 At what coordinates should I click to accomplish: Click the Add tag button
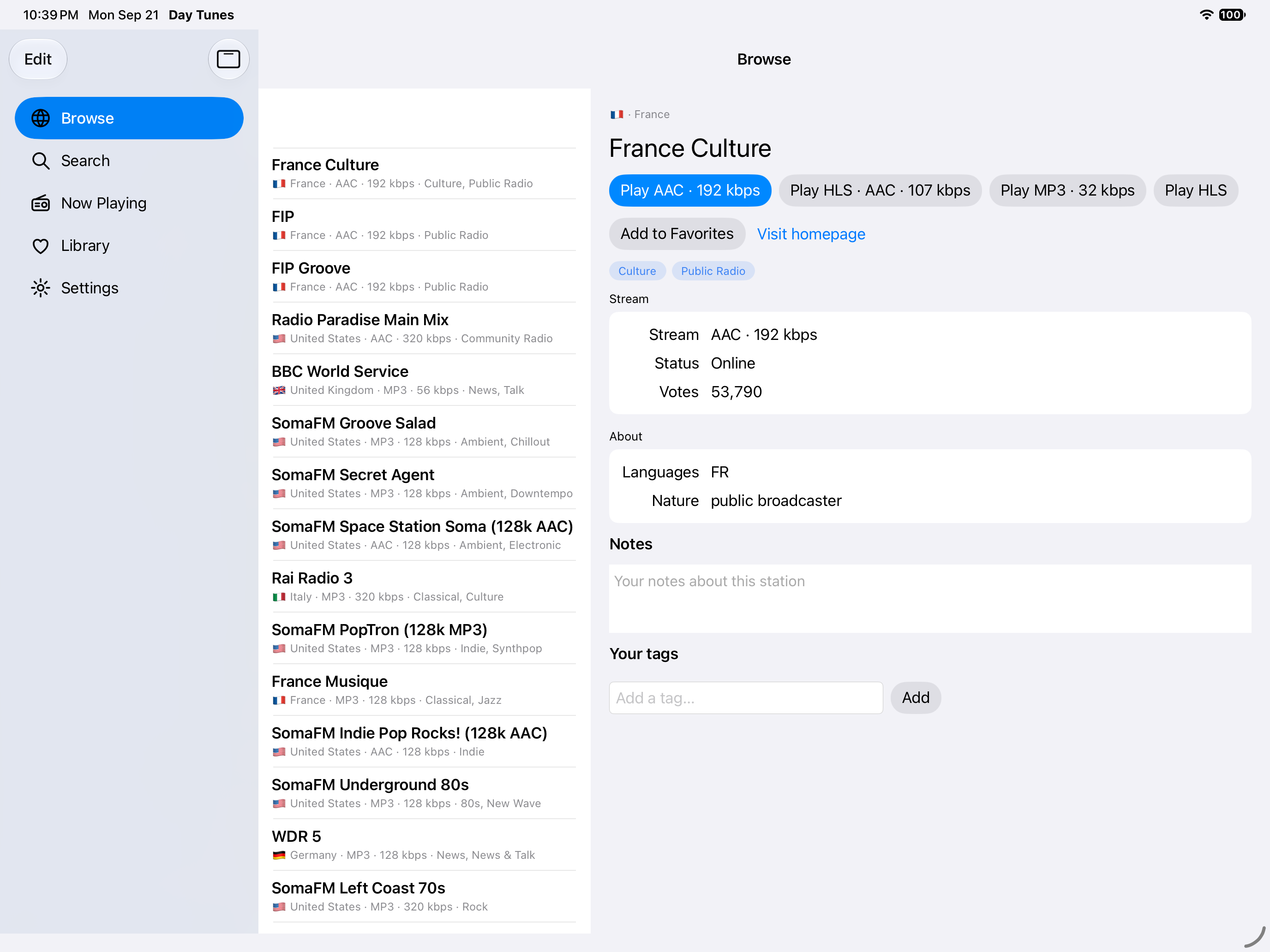tap(915, 698)
